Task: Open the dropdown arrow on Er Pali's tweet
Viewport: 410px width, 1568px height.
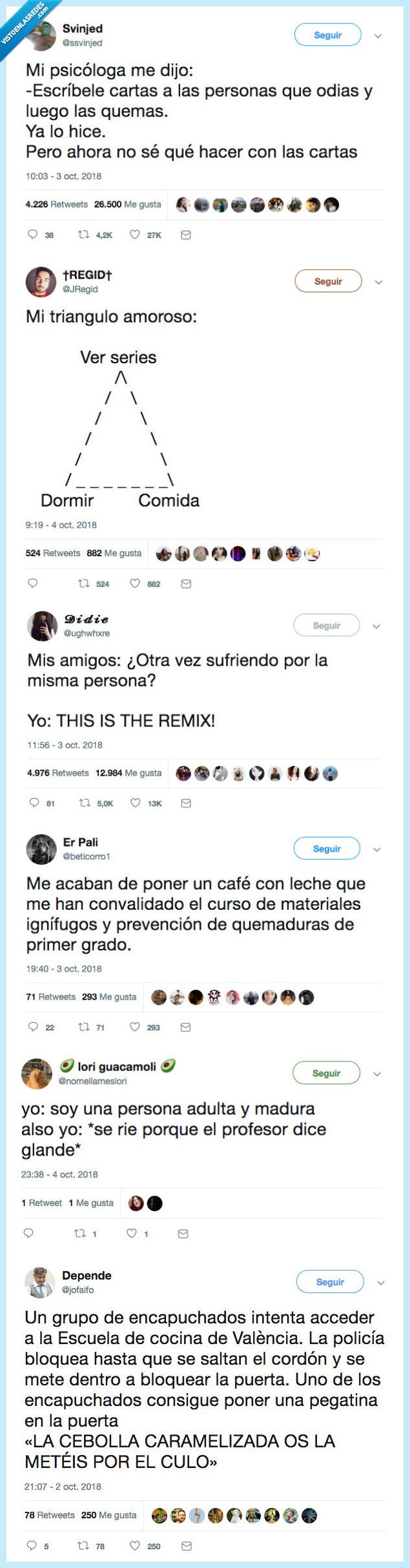Action: click(377, 850)
